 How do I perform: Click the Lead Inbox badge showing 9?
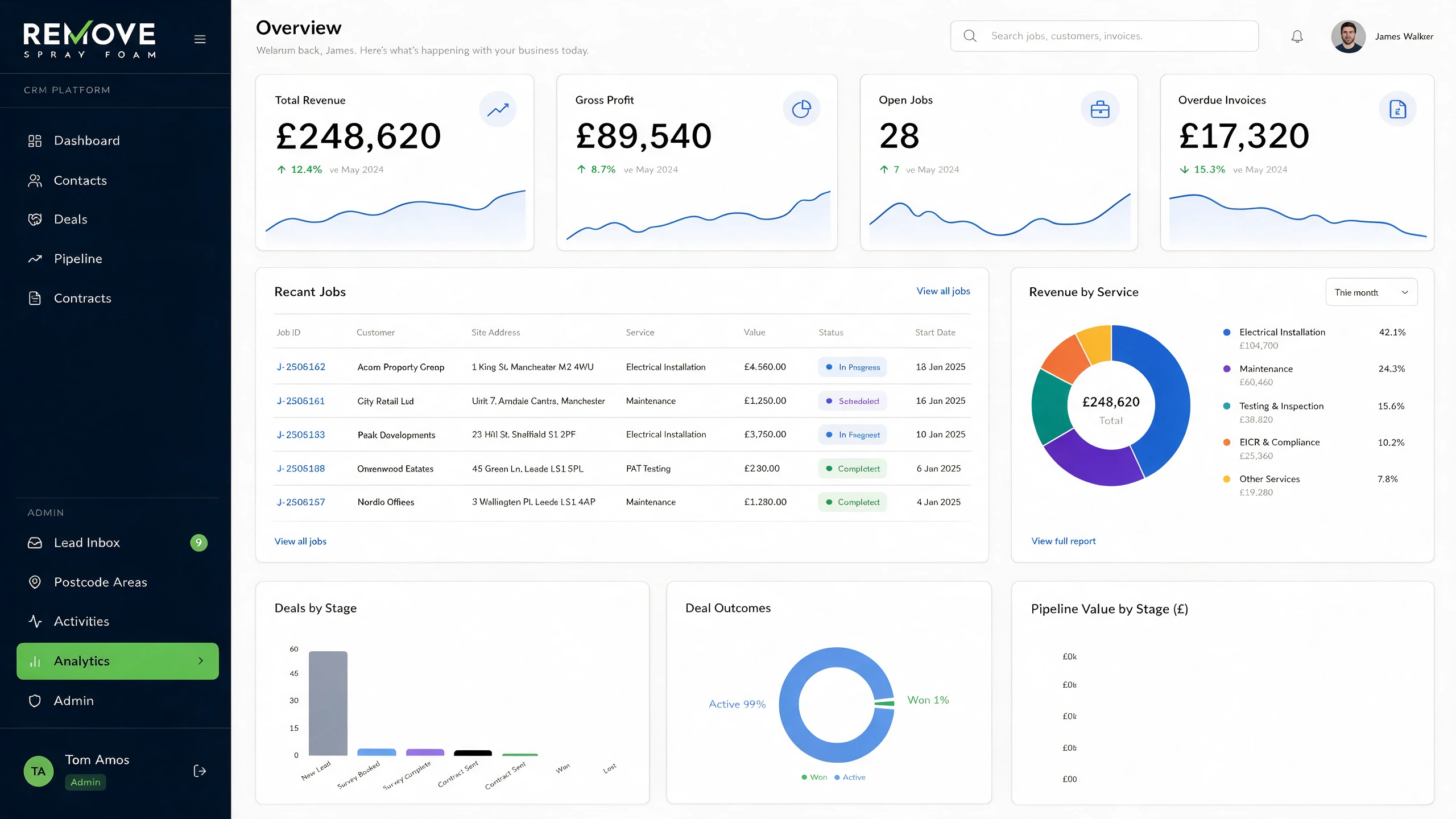tap(198, 543)
